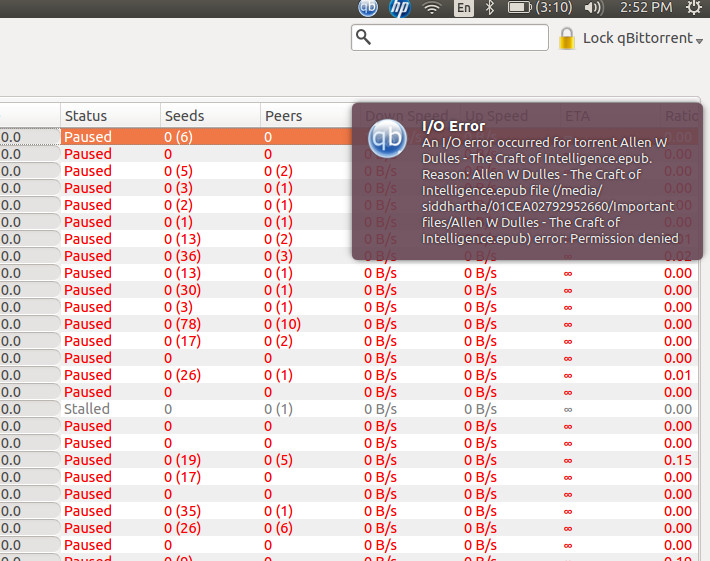
Task: Select the Paused cell in the orange highlighted row
Action: 88,137
